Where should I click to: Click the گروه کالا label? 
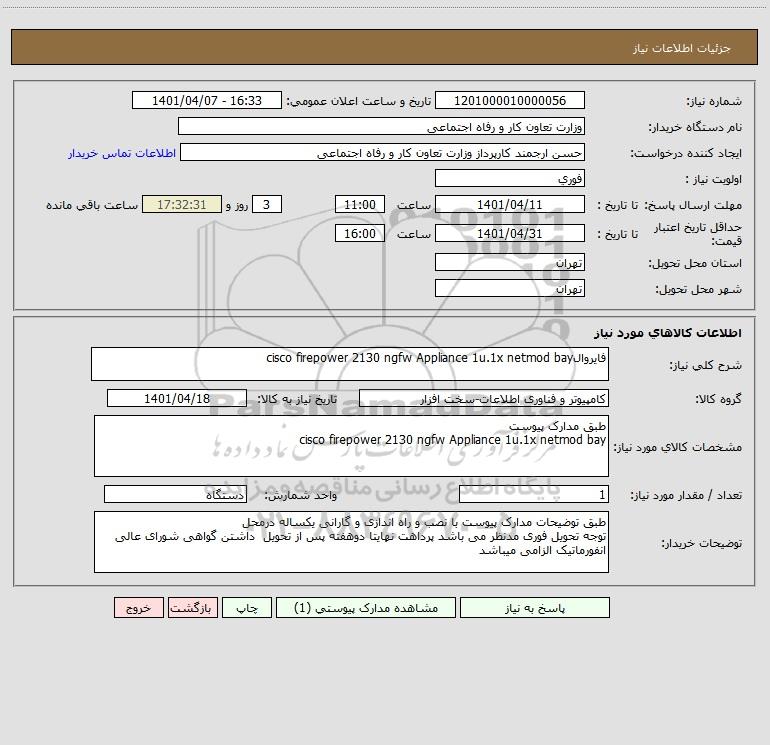(718, 399)
